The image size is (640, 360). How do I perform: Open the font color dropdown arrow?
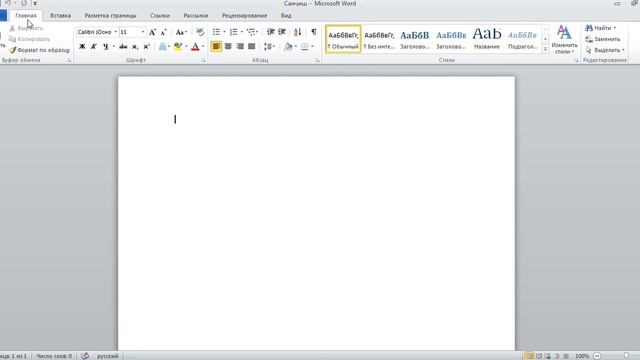[203, 47]
